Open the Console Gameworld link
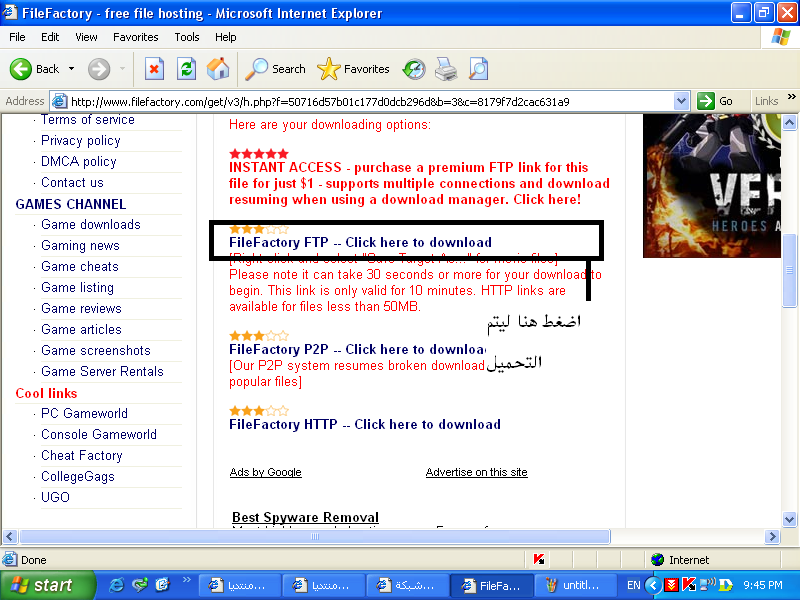The height and width of the screenshot is (600, 800). pyautogui.click(x=98, y=434)
